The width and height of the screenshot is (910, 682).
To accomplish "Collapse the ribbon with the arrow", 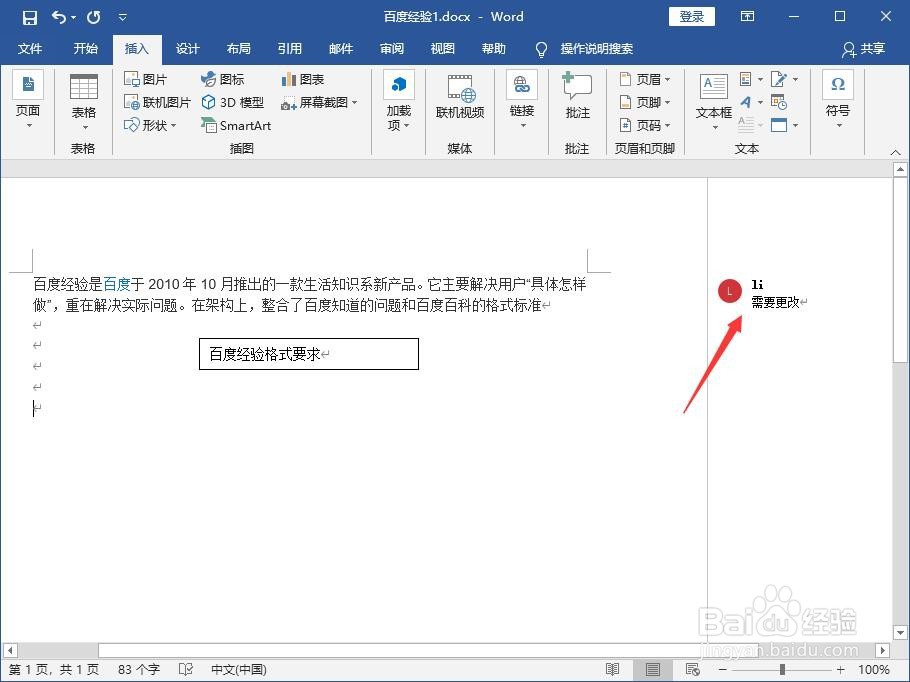I will (x=895, y=152).
